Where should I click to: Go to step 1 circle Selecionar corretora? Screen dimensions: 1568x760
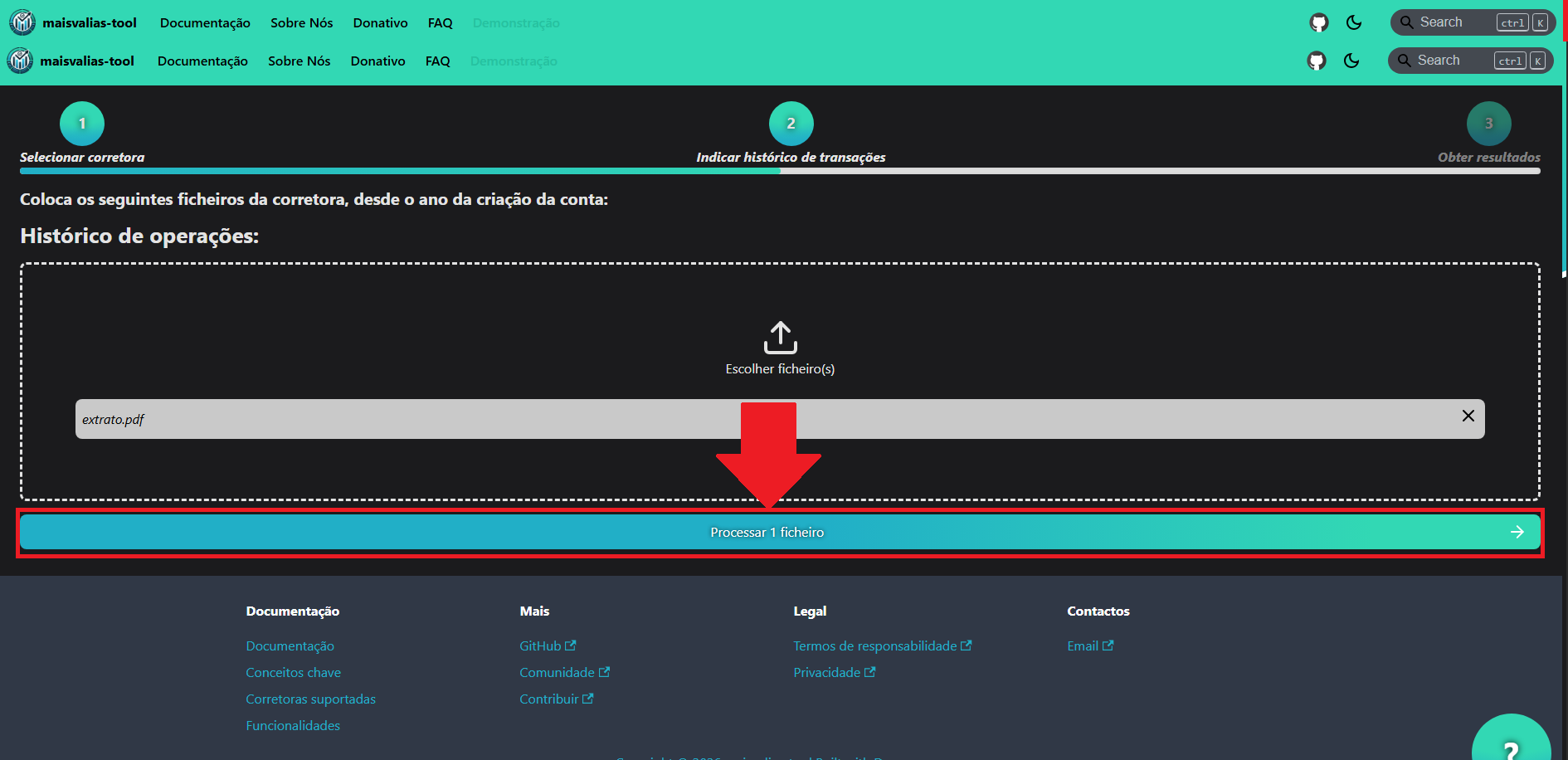click(x=82, y=124)
